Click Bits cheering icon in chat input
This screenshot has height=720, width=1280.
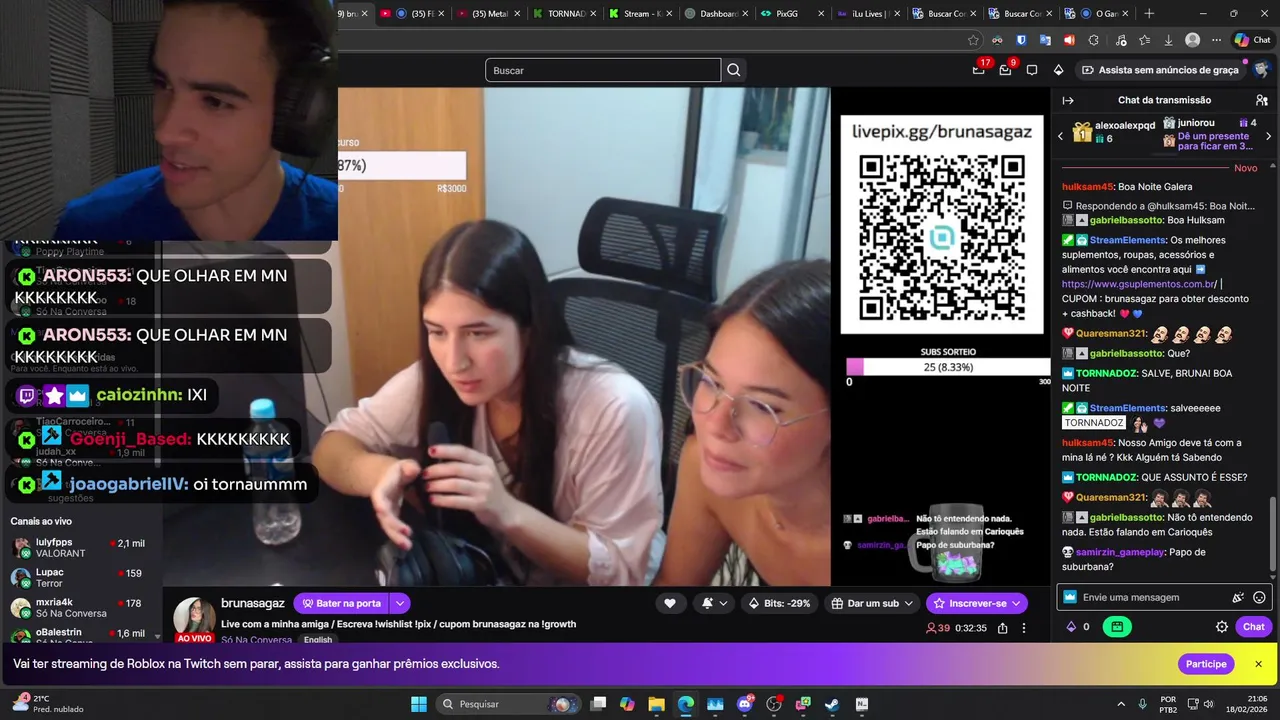tap(1238, 597)
